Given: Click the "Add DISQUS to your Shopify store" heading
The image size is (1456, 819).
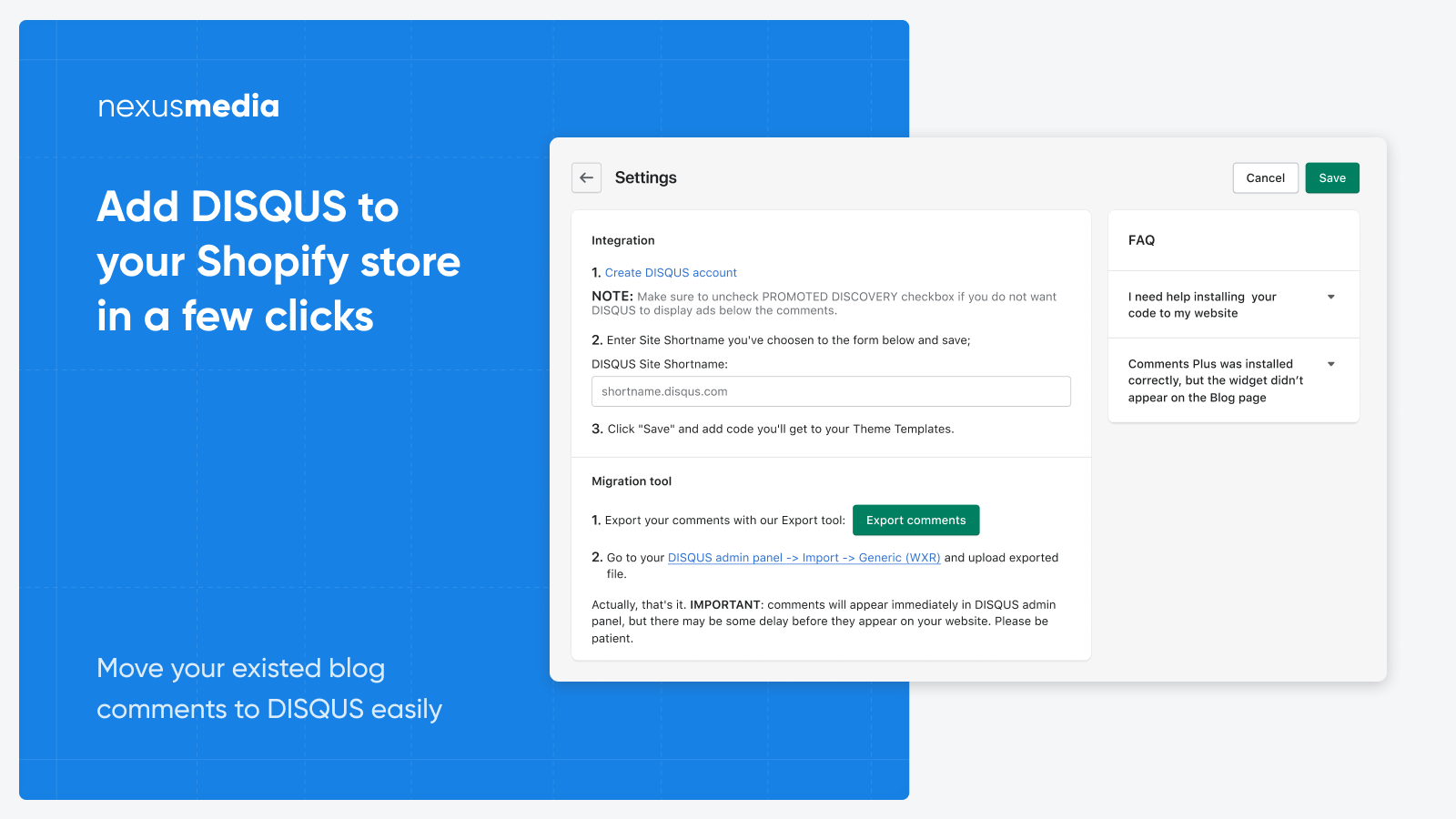Looking at the screenshot, I should 278,261.
